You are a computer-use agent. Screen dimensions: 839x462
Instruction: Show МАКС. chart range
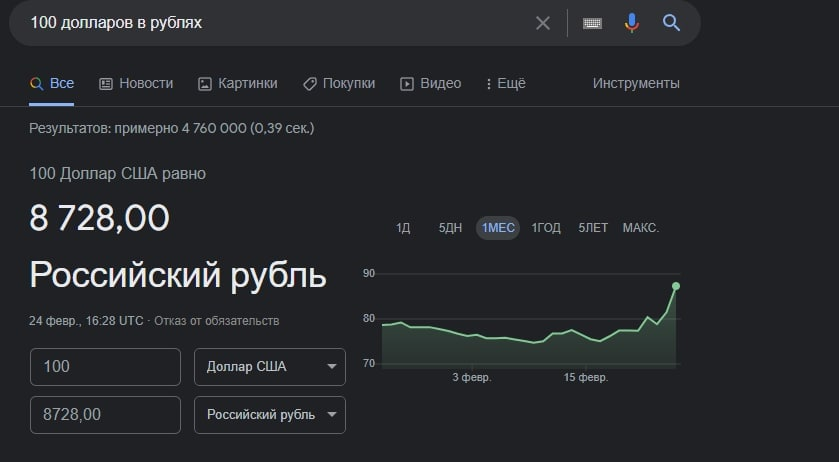(x=641, y=228)
